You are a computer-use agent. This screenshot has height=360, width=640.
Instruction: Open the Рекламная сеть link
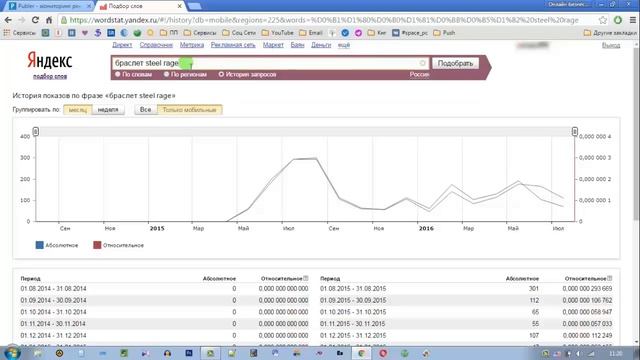coord(233,45)
